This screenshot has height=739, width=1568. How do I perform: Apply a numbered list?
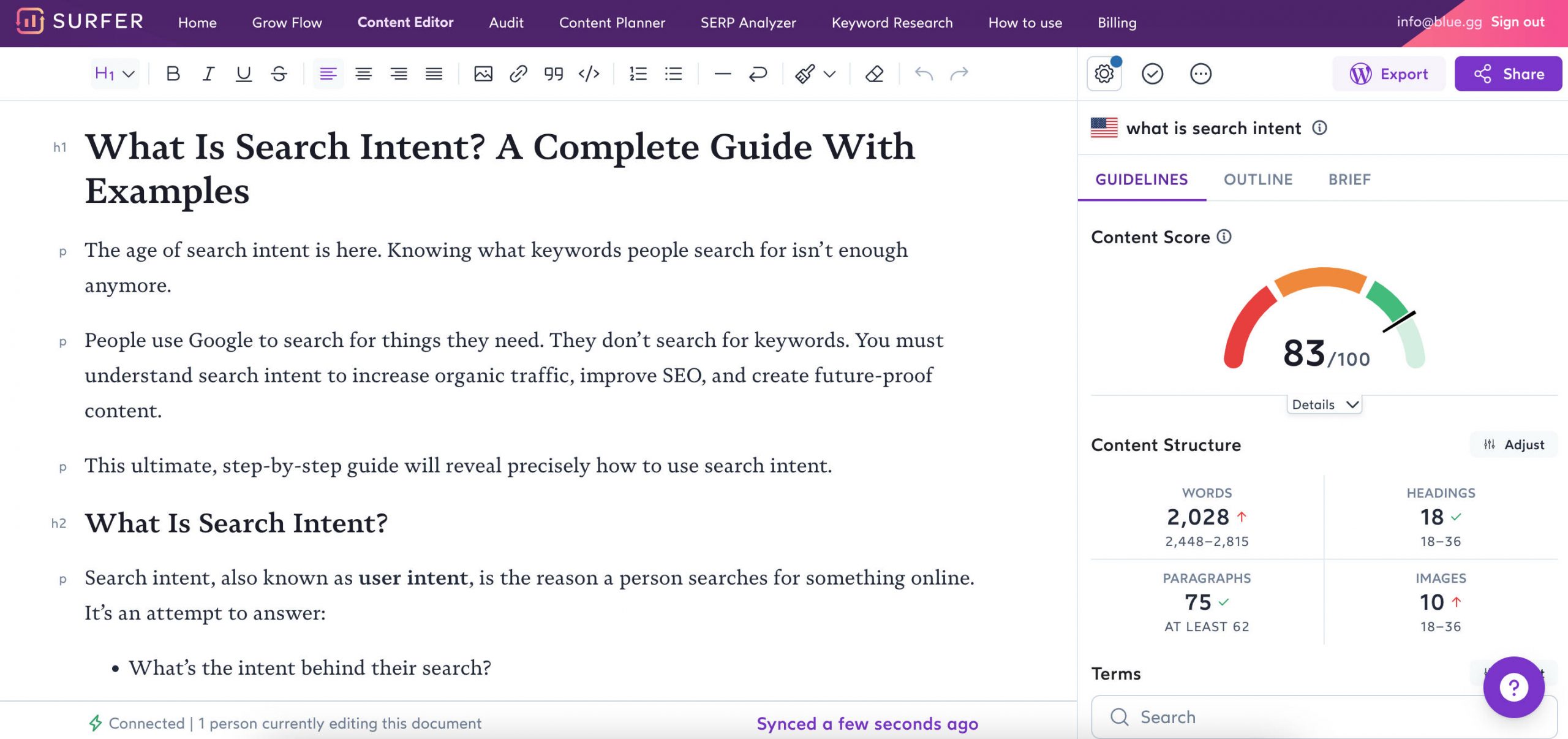(x=637, y=74)
